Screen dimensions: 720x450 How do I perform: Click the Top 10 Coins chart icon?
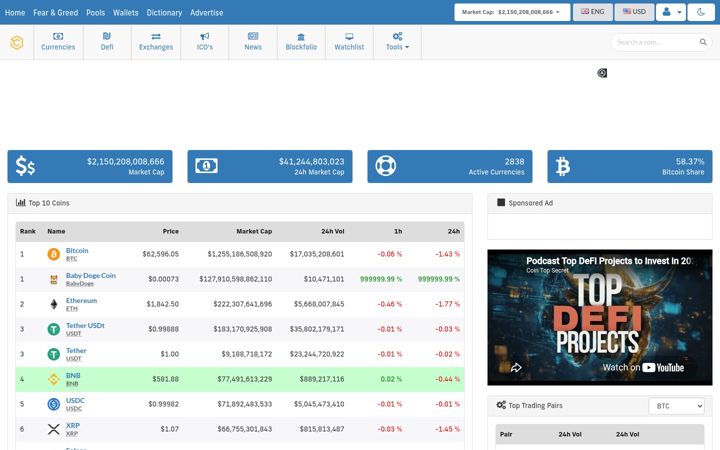(21, 202)
